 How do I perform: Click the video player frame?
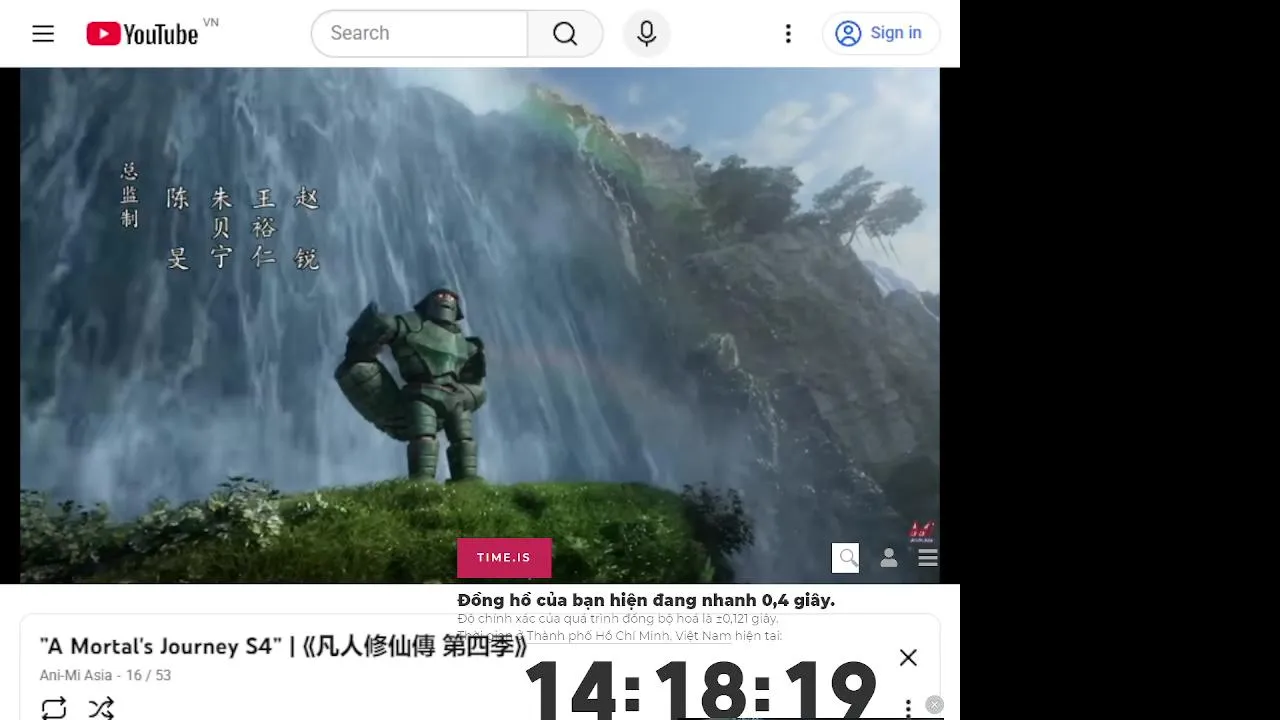point(480,325)
